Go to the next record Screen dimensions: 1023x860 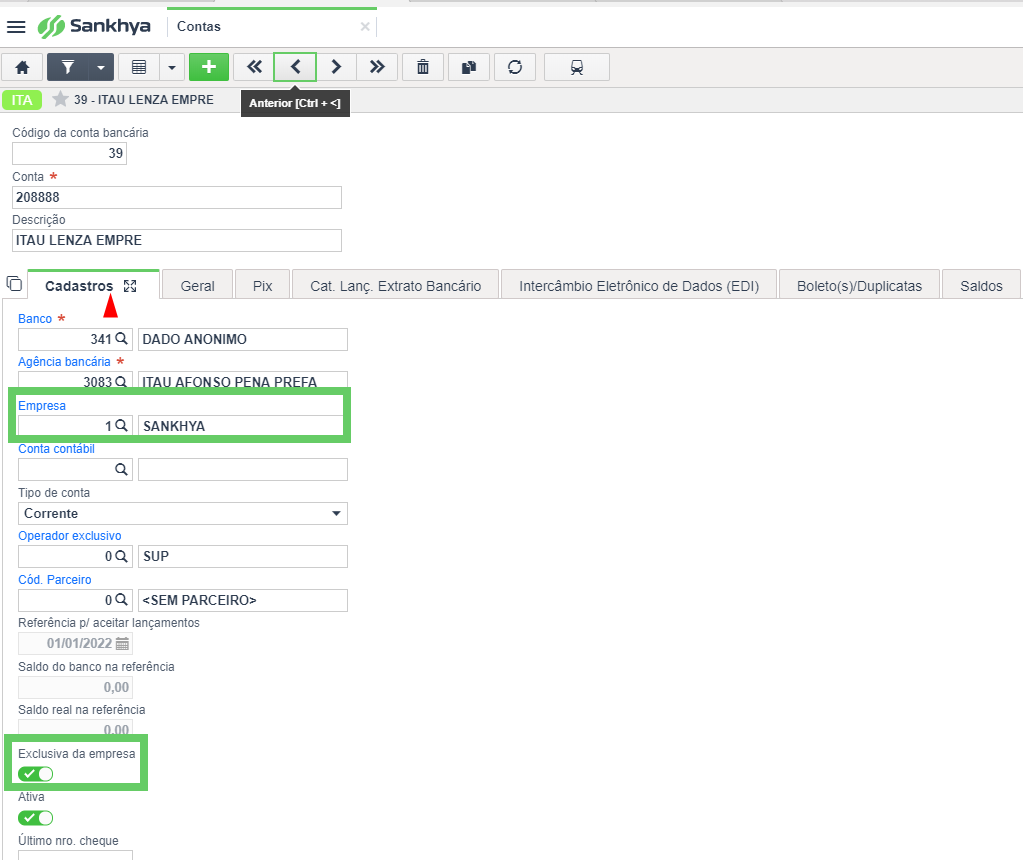[x=336, y=67]
